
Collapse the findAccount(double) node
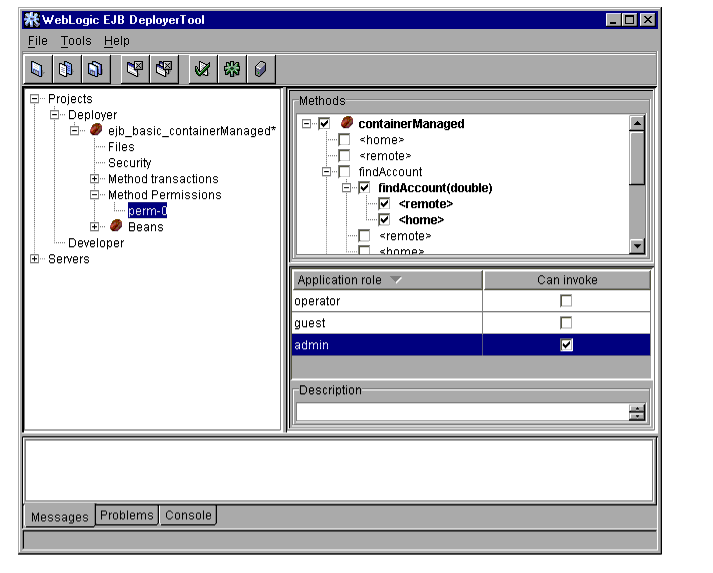pos(346,188)
